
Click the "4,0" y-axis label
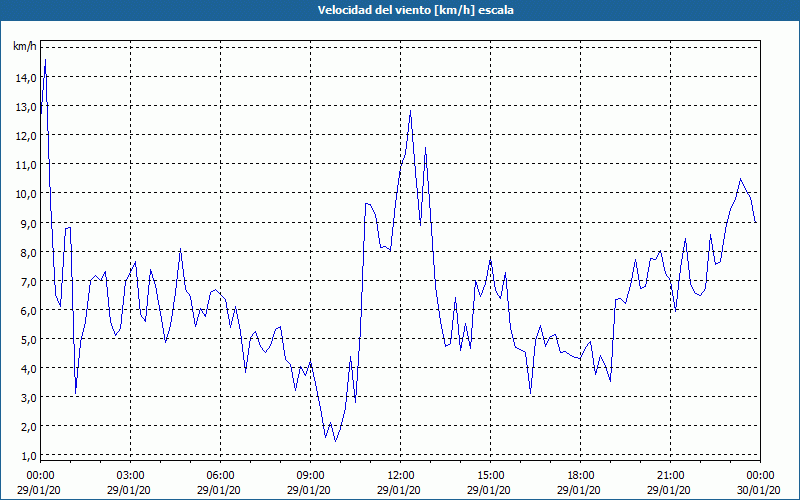(x=28, y=369)
